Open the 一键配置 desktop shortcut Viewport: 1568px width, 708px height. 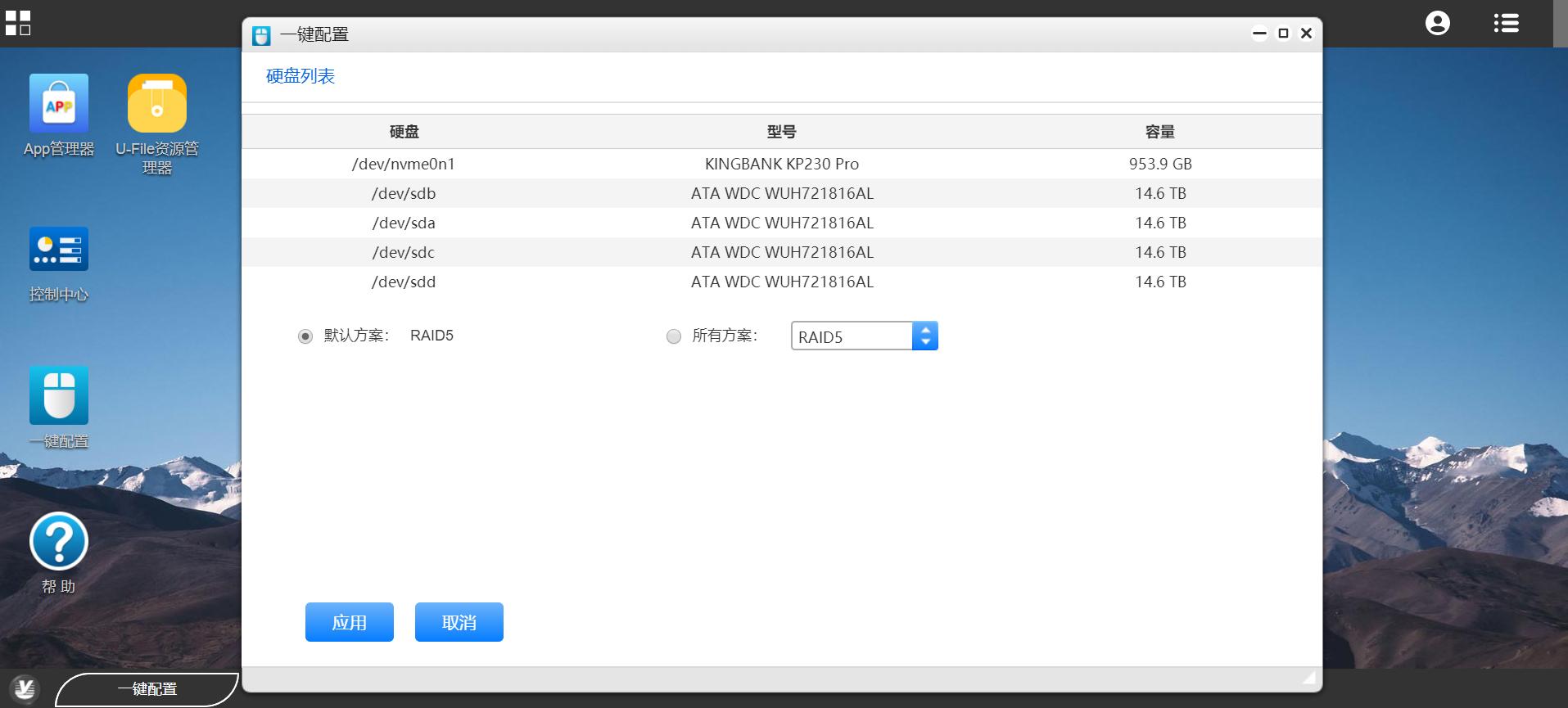[x=59, y=395]
